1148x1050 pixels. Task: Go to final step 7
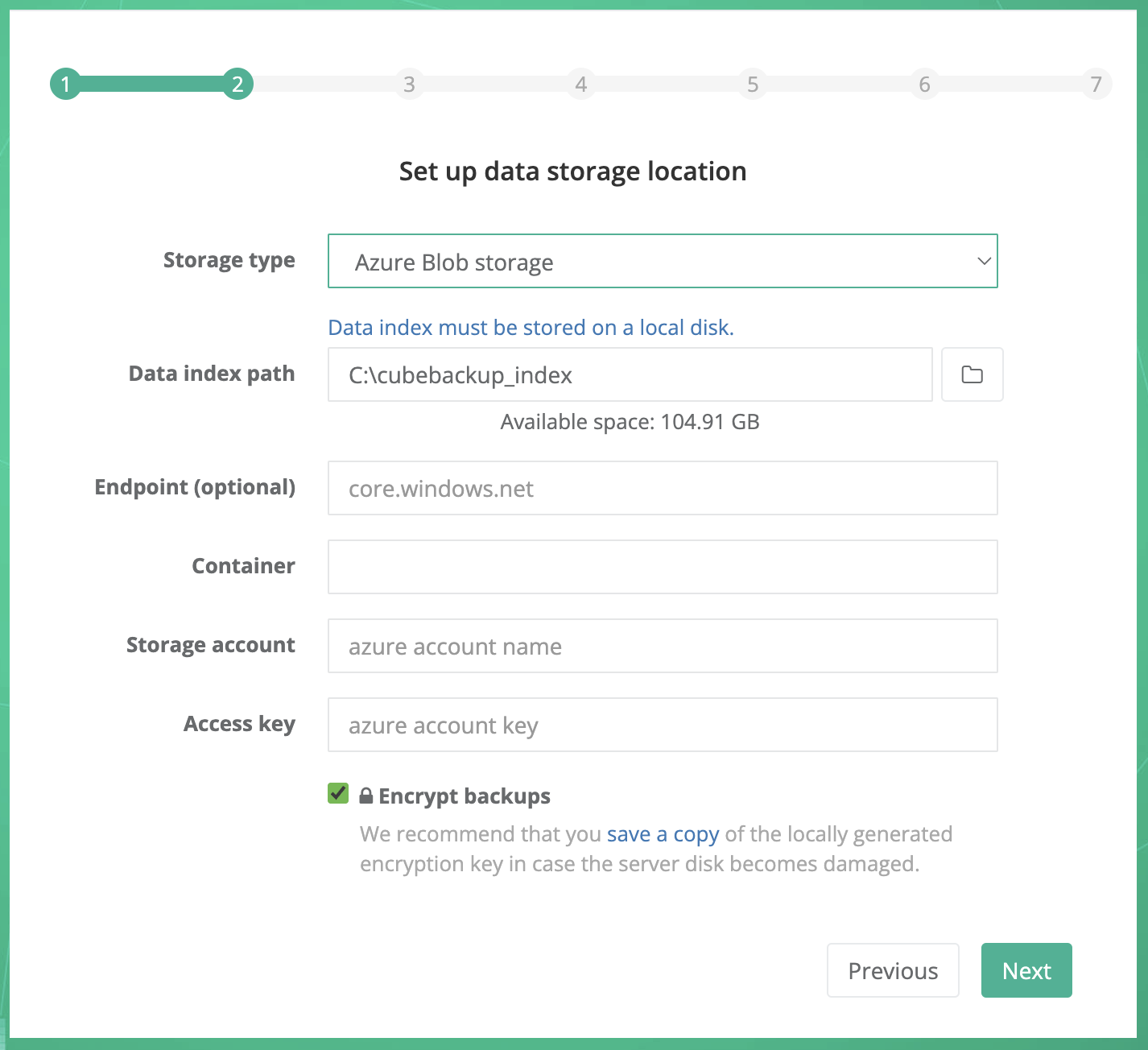[1096, 84]
